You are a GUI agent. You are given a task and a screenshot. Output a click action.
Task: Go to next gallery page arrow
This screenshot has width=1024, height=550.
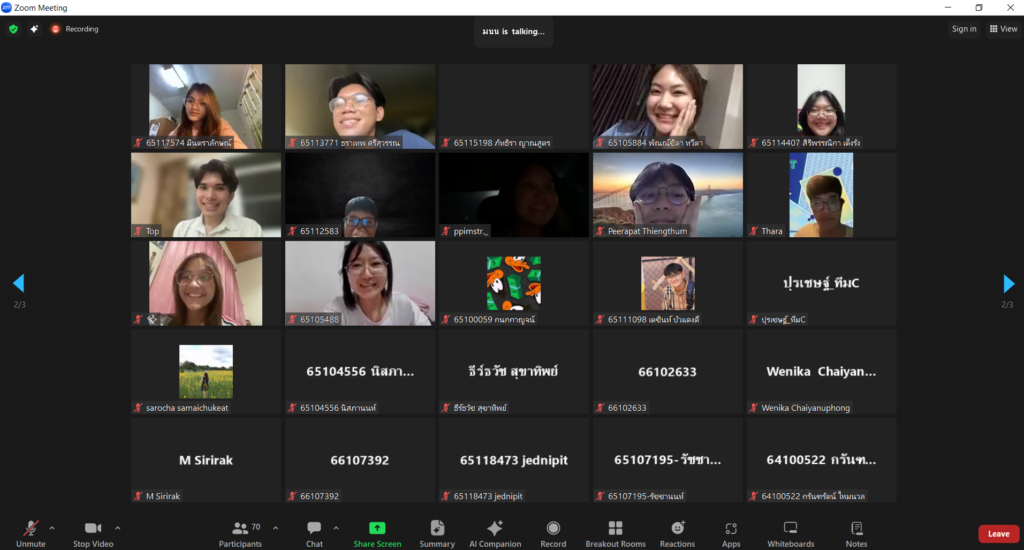click(1008, 284)
